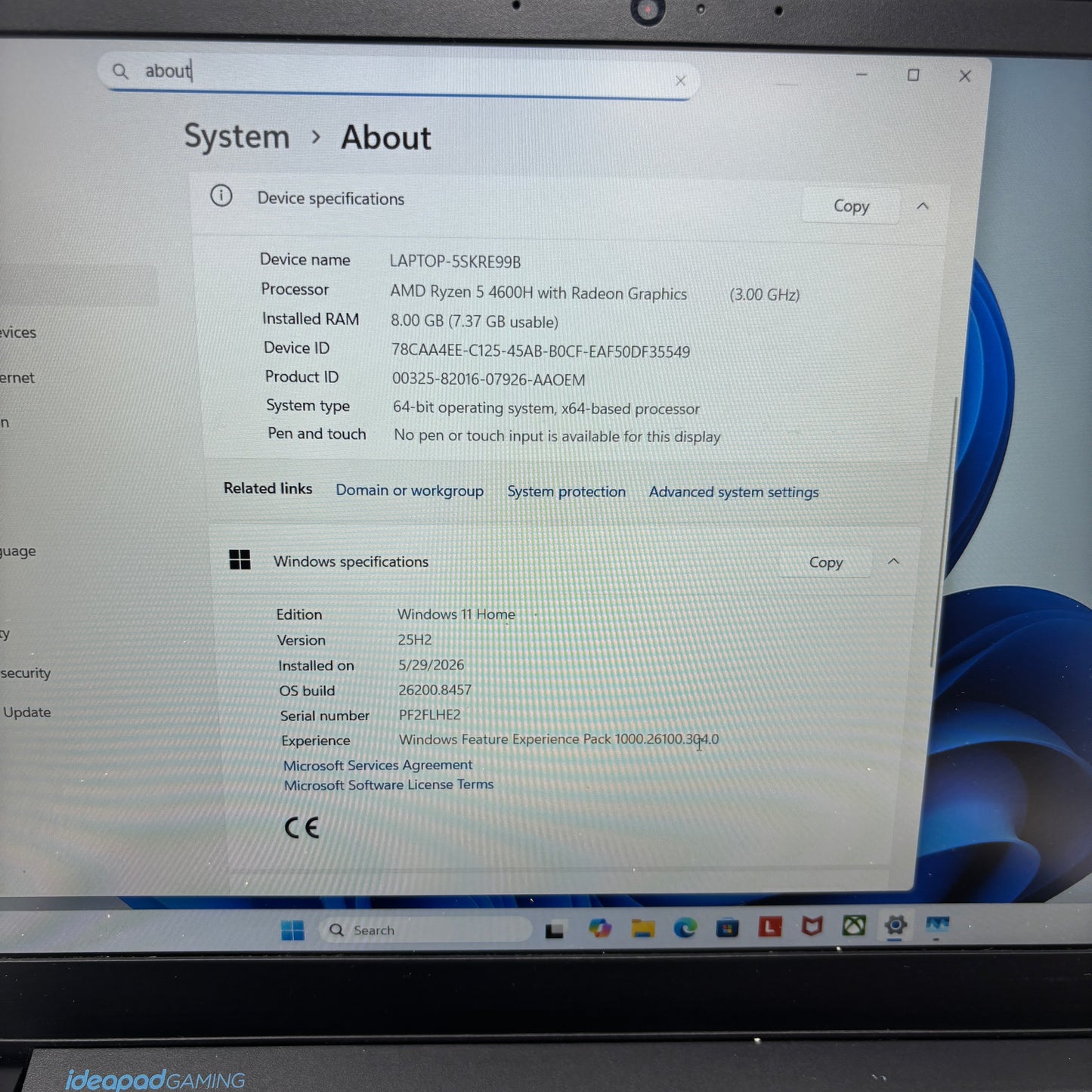Click device name LAPTOP-5SKRE99B
1092x1092 pixels.
pyautogui.click(x=455, y=261)
